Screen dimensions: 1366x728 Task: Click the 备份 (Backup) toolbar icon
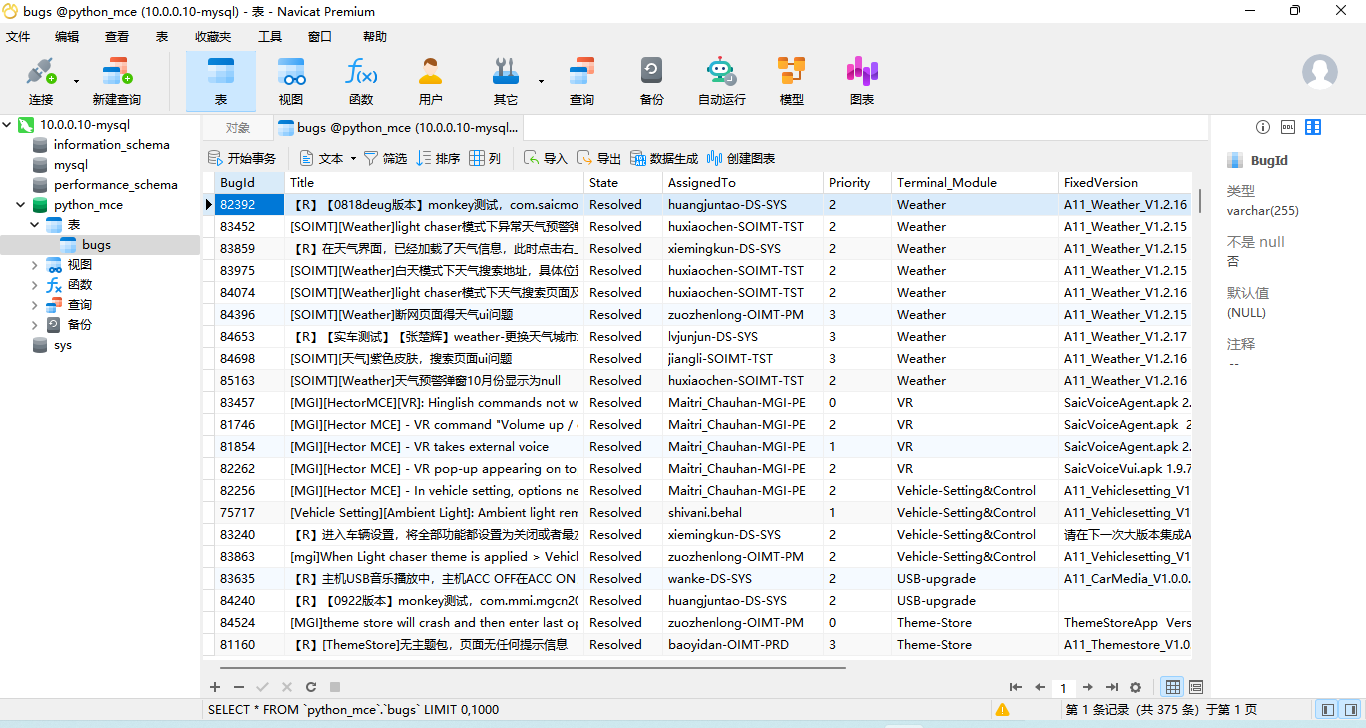tap(651, 80)
